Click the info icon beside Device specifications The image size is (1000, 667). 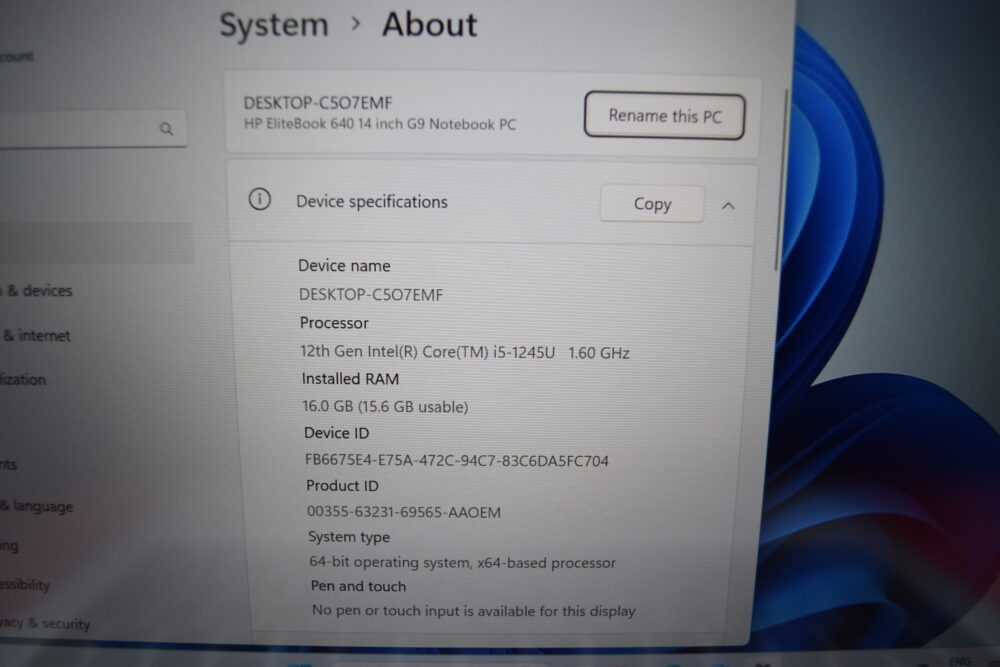click(260, 200)
